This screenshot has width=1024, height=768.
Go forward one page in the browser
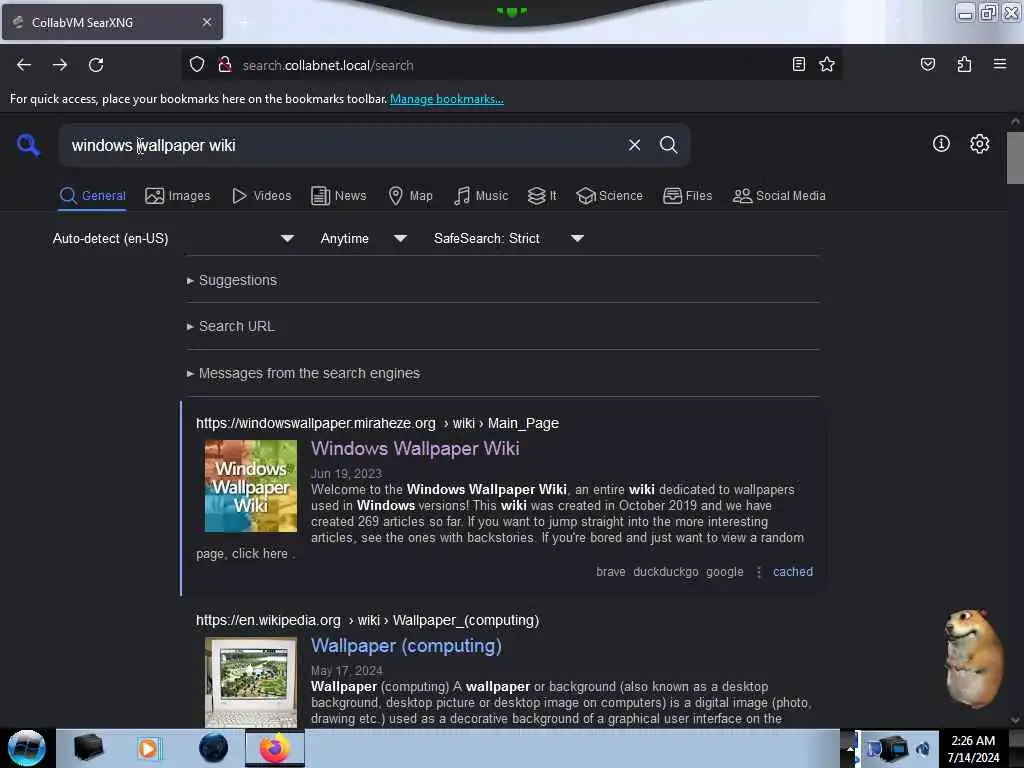pyautogui.click(x=60, y=65)
